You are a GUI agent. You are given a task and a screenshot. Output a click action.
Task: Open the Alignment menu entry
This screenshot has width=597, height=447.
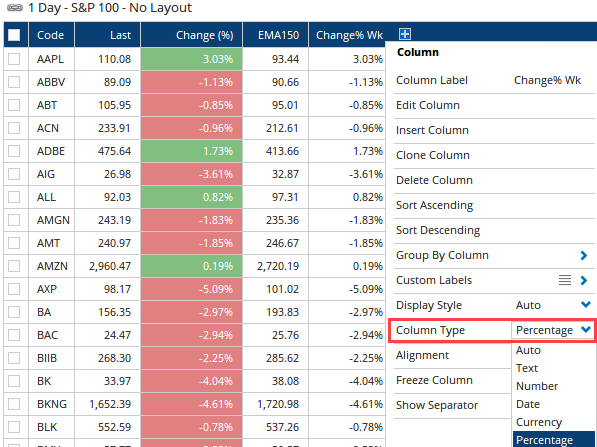(422, 355)
